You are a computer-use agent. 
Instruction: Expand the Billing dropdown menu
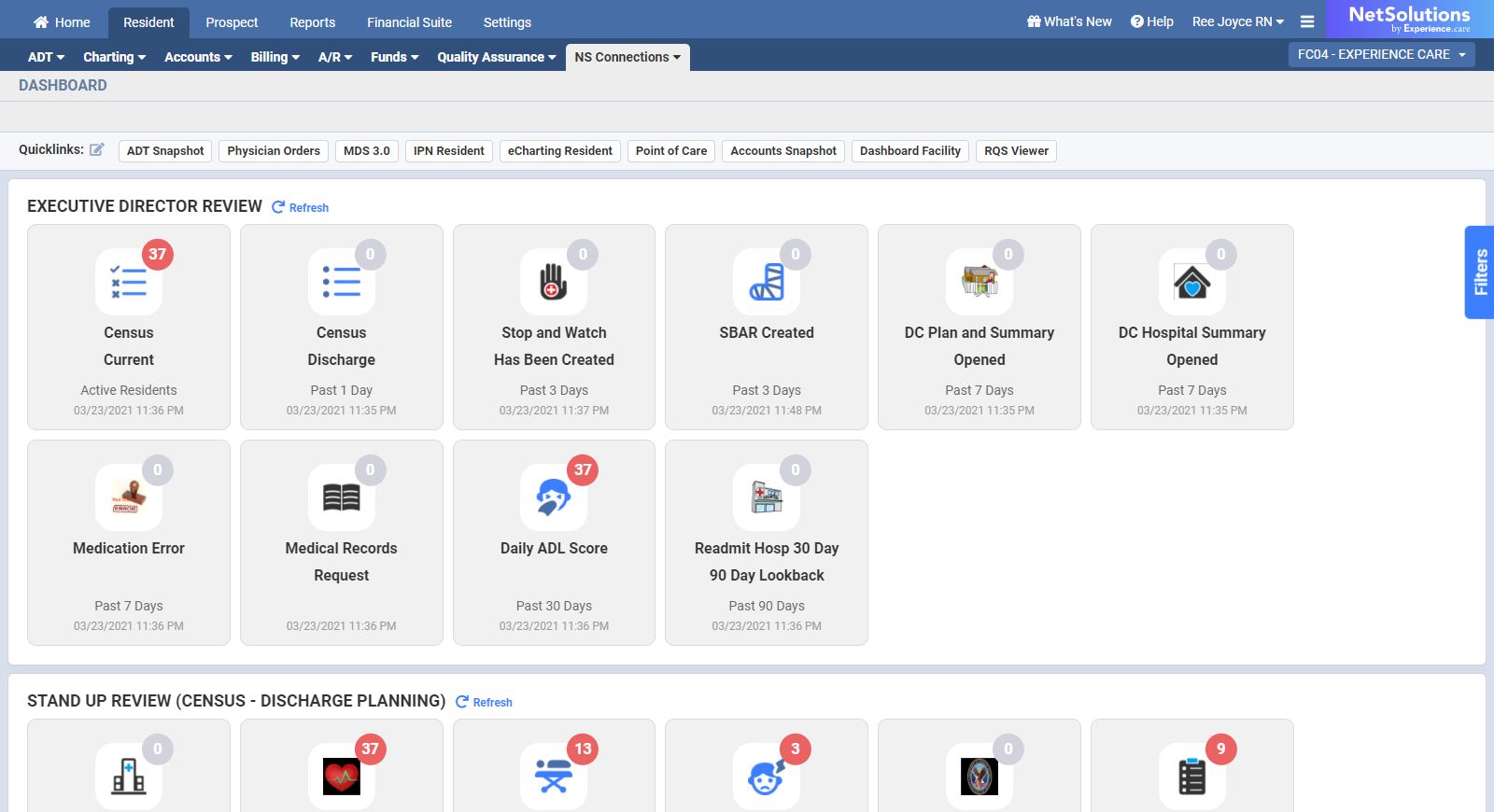(x=275, y=57)
